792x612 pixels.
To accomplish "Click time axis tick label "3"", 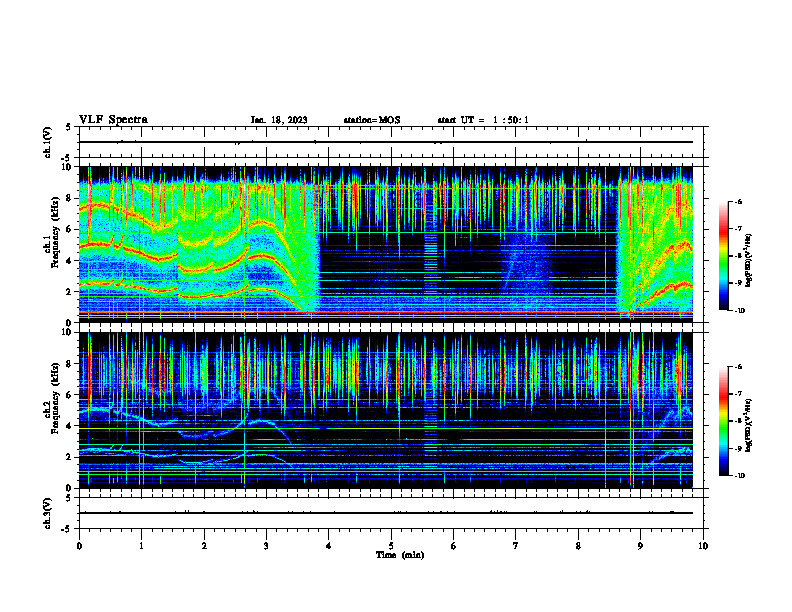I will coord(266,546).
